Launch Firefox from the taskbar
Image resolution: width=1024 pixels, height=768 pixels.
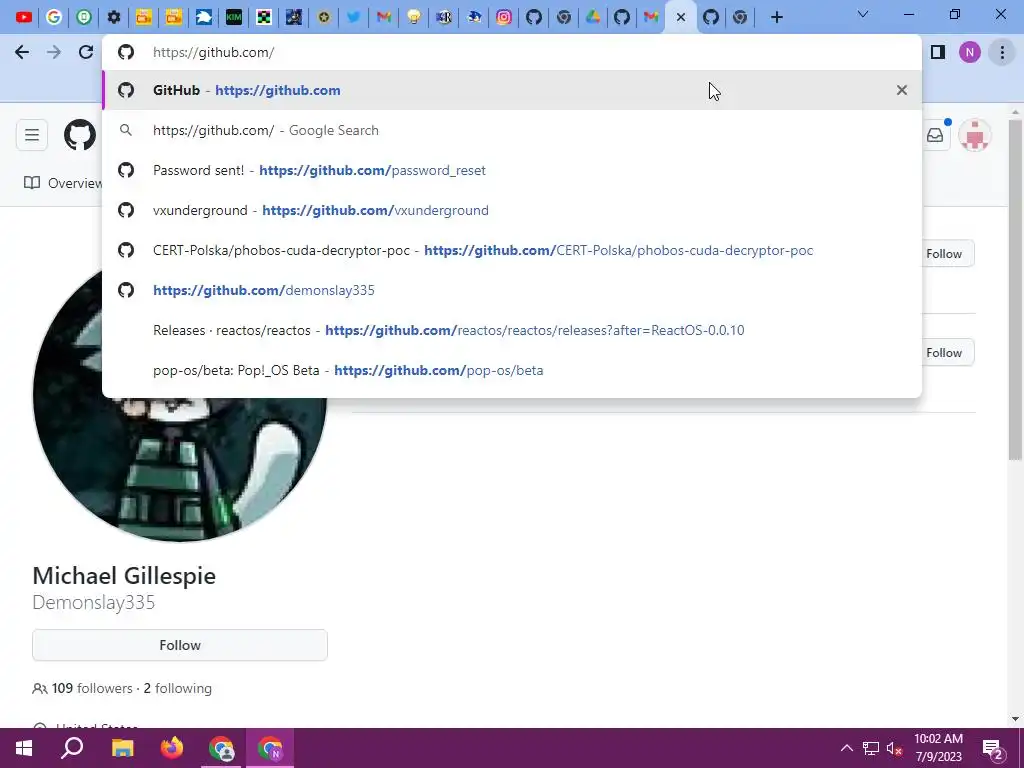(x=172, y=748)
